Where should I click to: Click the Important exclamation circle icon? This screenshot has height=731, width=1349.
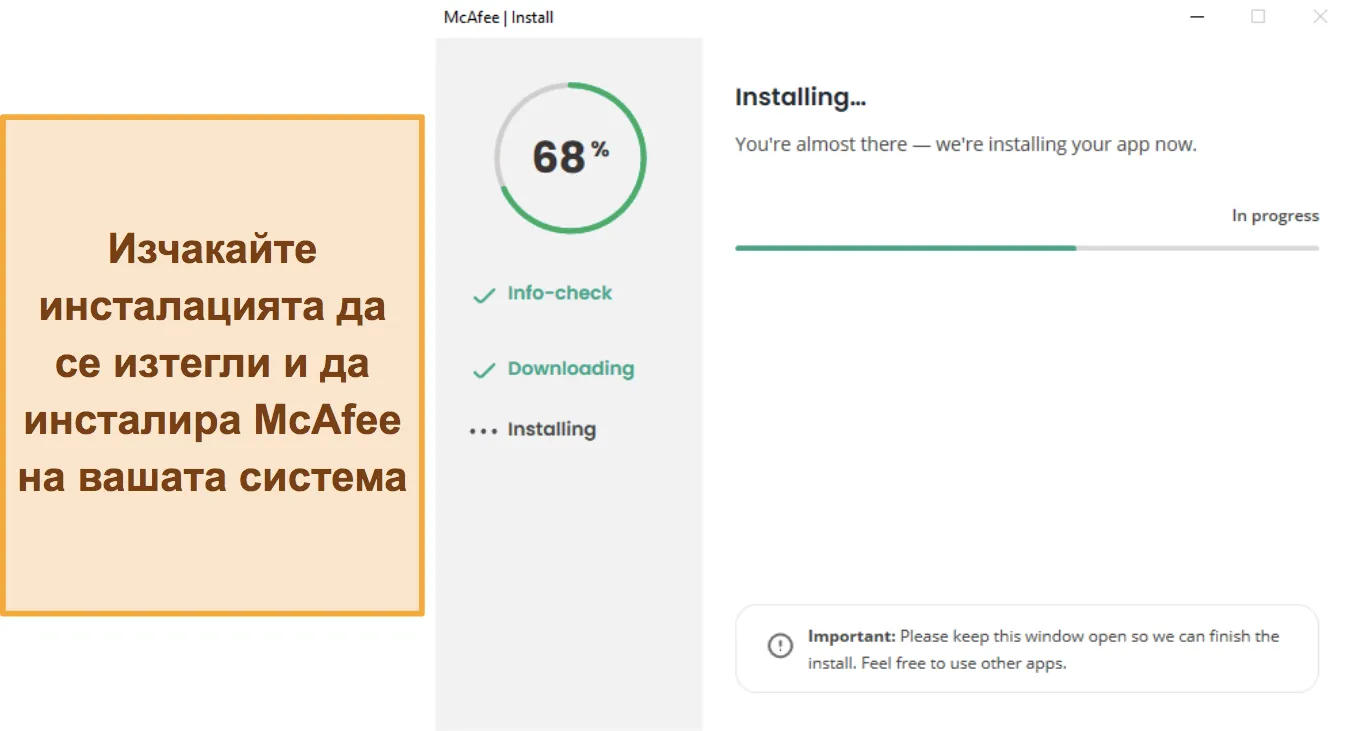(780, 646)
